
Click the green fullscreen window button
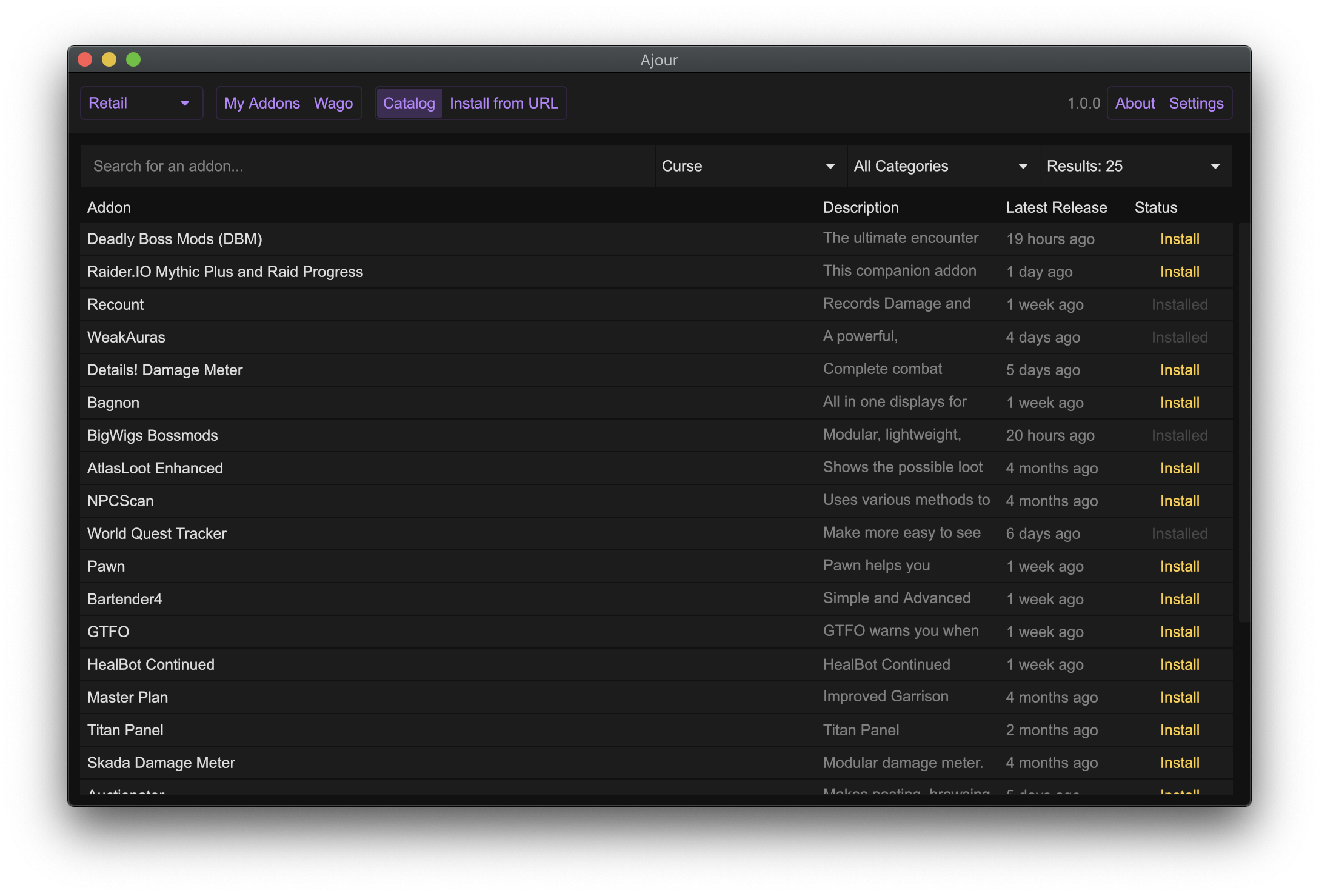click(133, 59)
